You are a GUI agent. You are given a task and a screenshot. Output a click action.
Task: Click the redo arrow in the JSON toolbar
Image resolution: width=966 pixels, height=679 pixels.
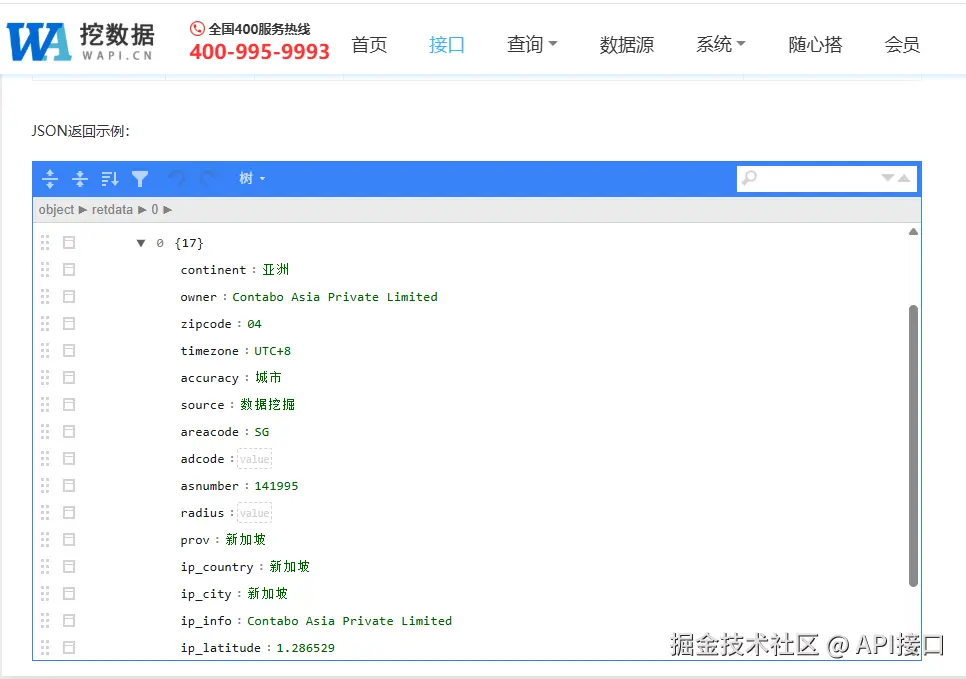pyautogui.click(x=208, y=179)
